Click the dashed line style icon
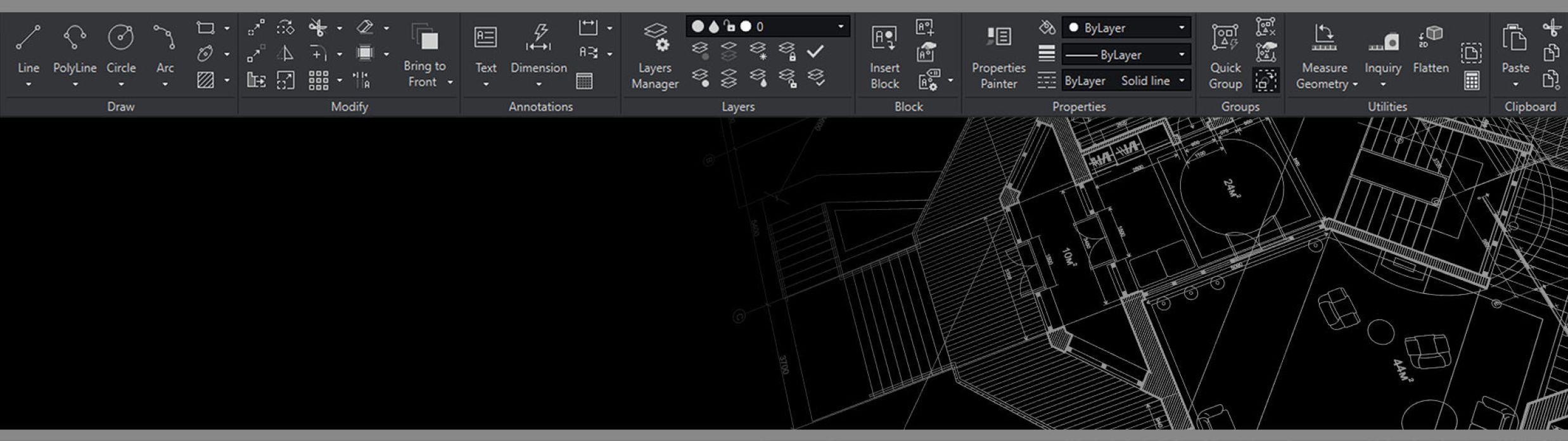Screen dimensions: 1568x441 1047,80
